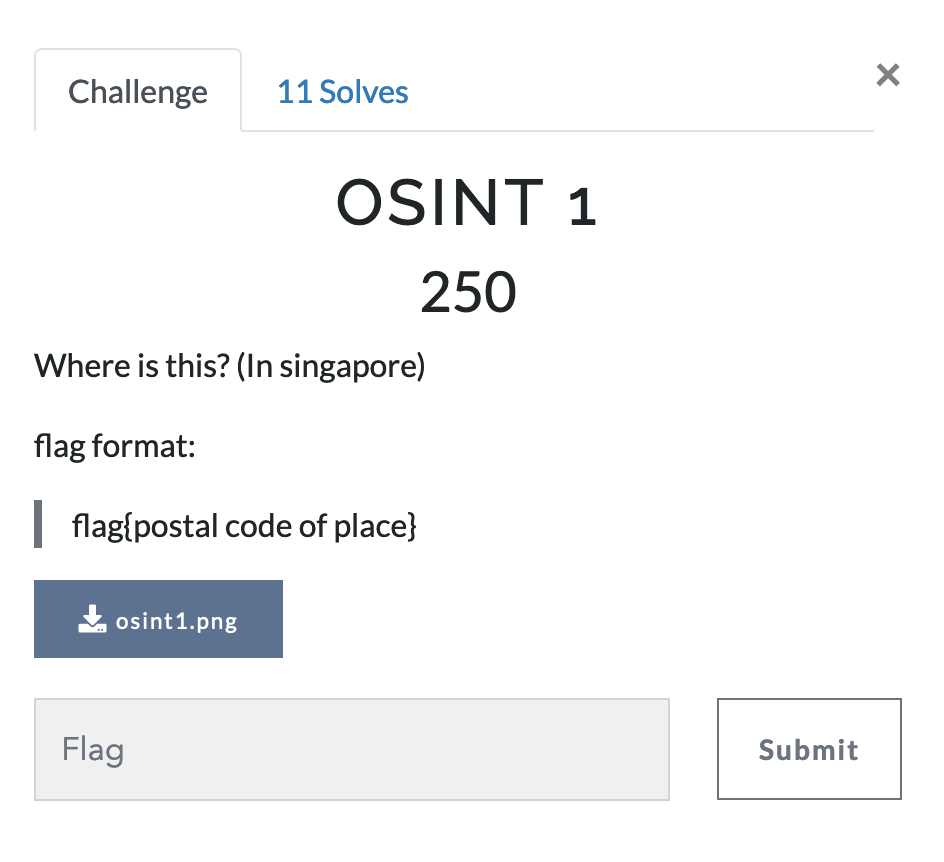944x862 pixels.
Task: Click the word 'Solves' in the tab strip
Action: coord(364,92)
